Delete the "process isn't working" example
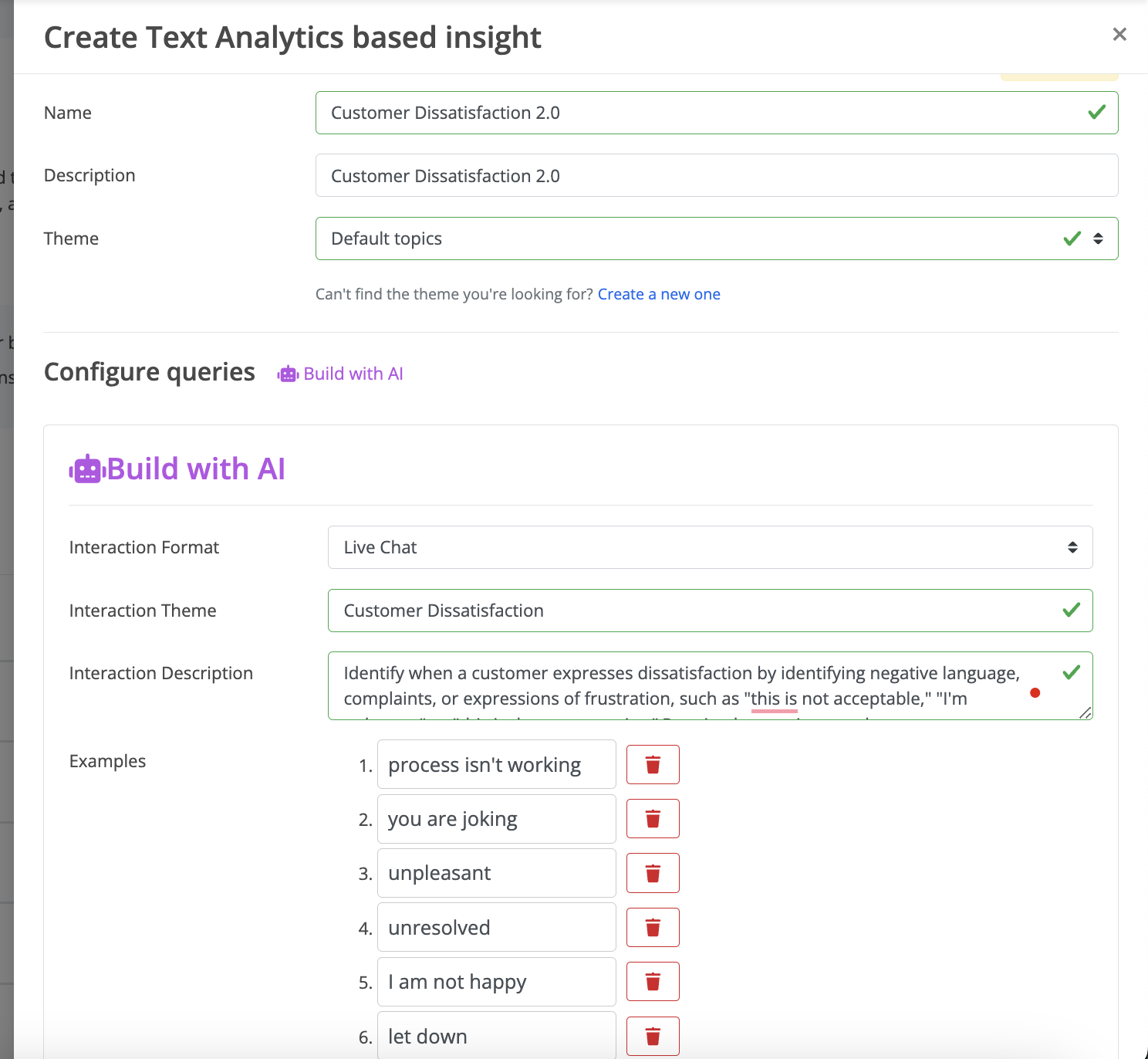 [x=653, y=764]
